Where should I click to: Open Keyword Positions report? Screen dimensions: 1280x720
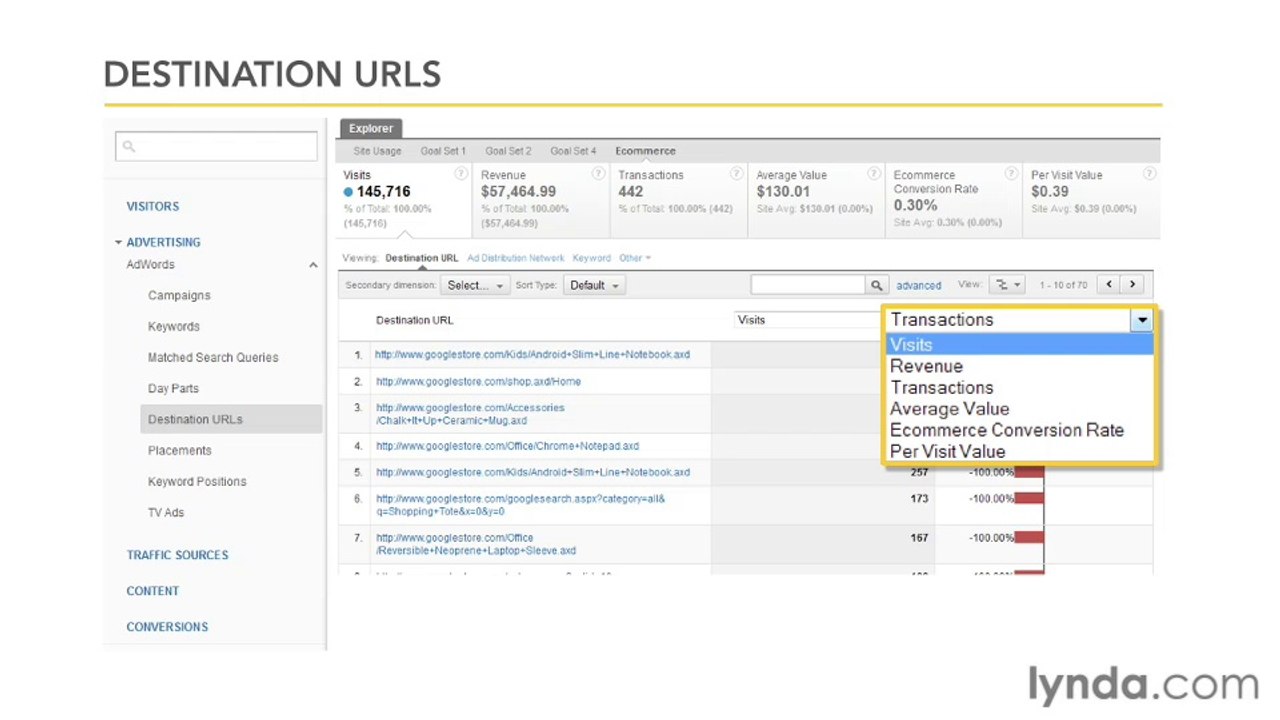(x=197, y=482)
